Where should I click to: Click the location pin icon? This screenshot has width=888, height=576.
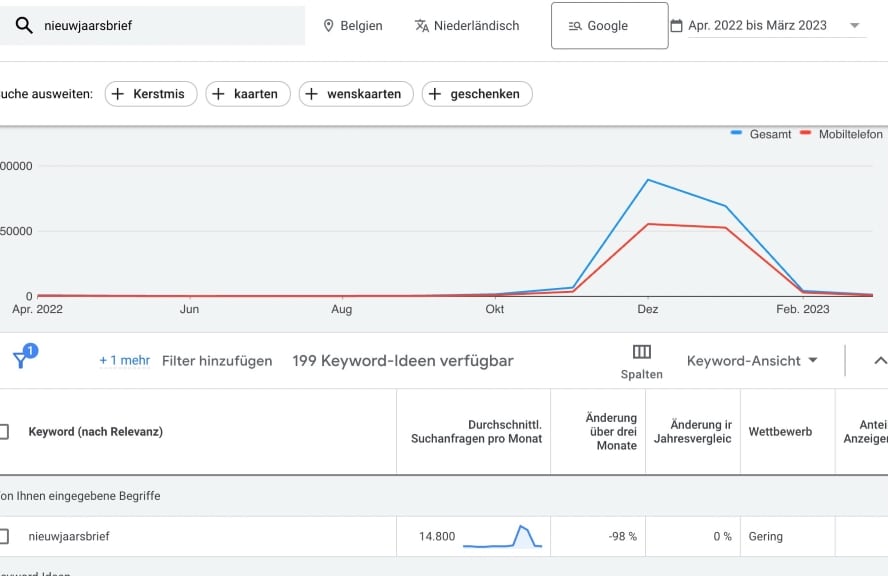tap(328, 25)
